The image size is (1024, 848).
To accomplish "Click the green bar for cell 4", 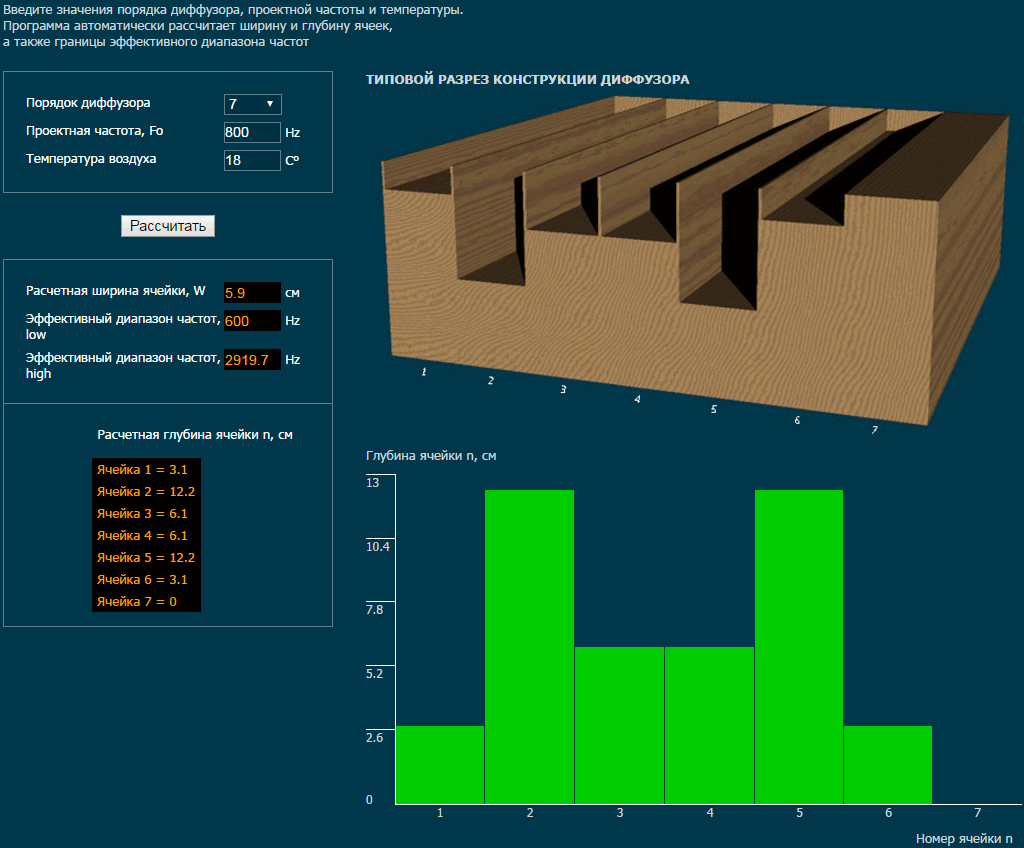I will click(709, 725).
